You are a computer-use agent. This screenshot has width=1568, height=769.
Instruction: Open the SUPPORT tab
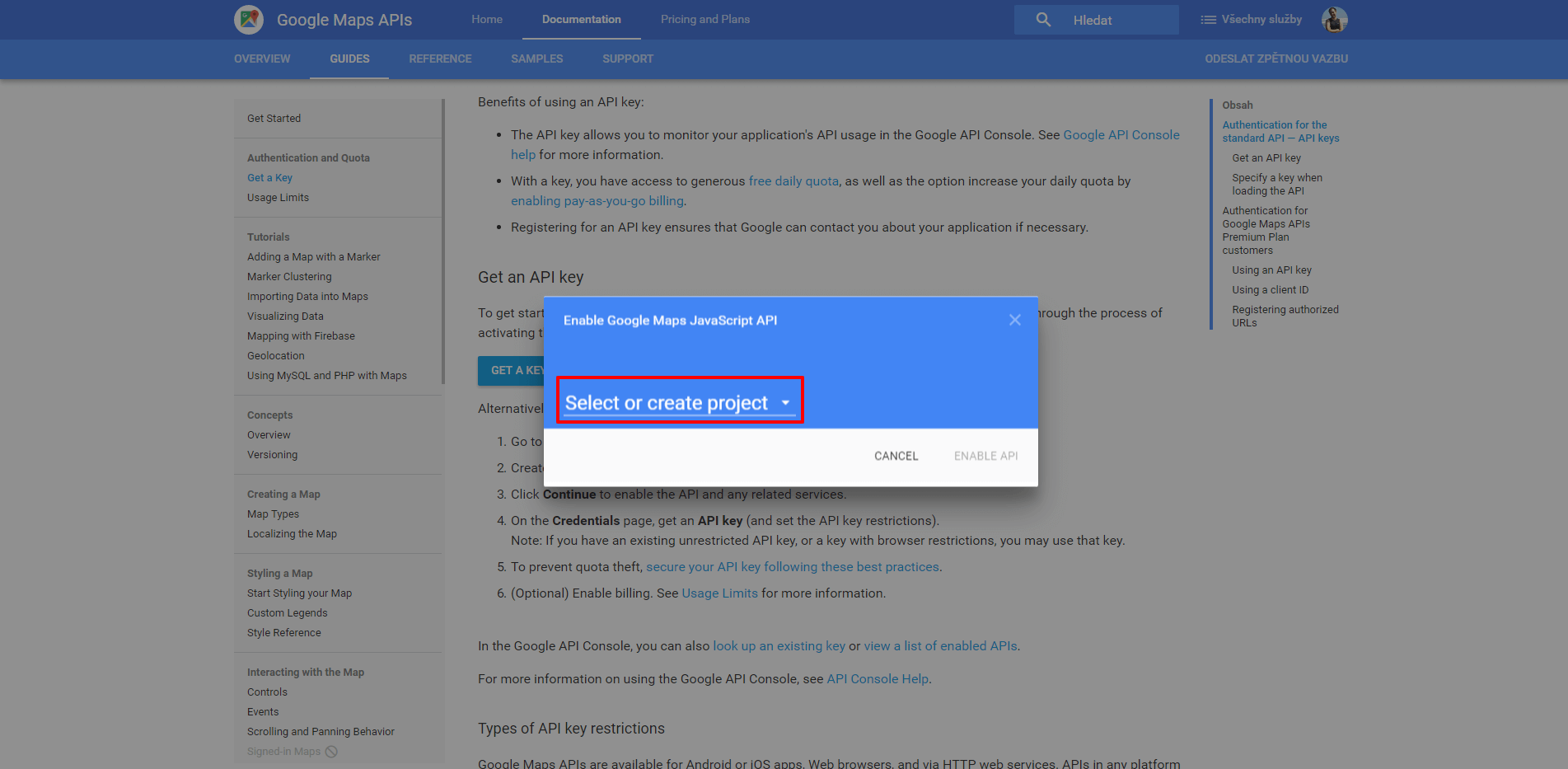(x=628, y=59)
